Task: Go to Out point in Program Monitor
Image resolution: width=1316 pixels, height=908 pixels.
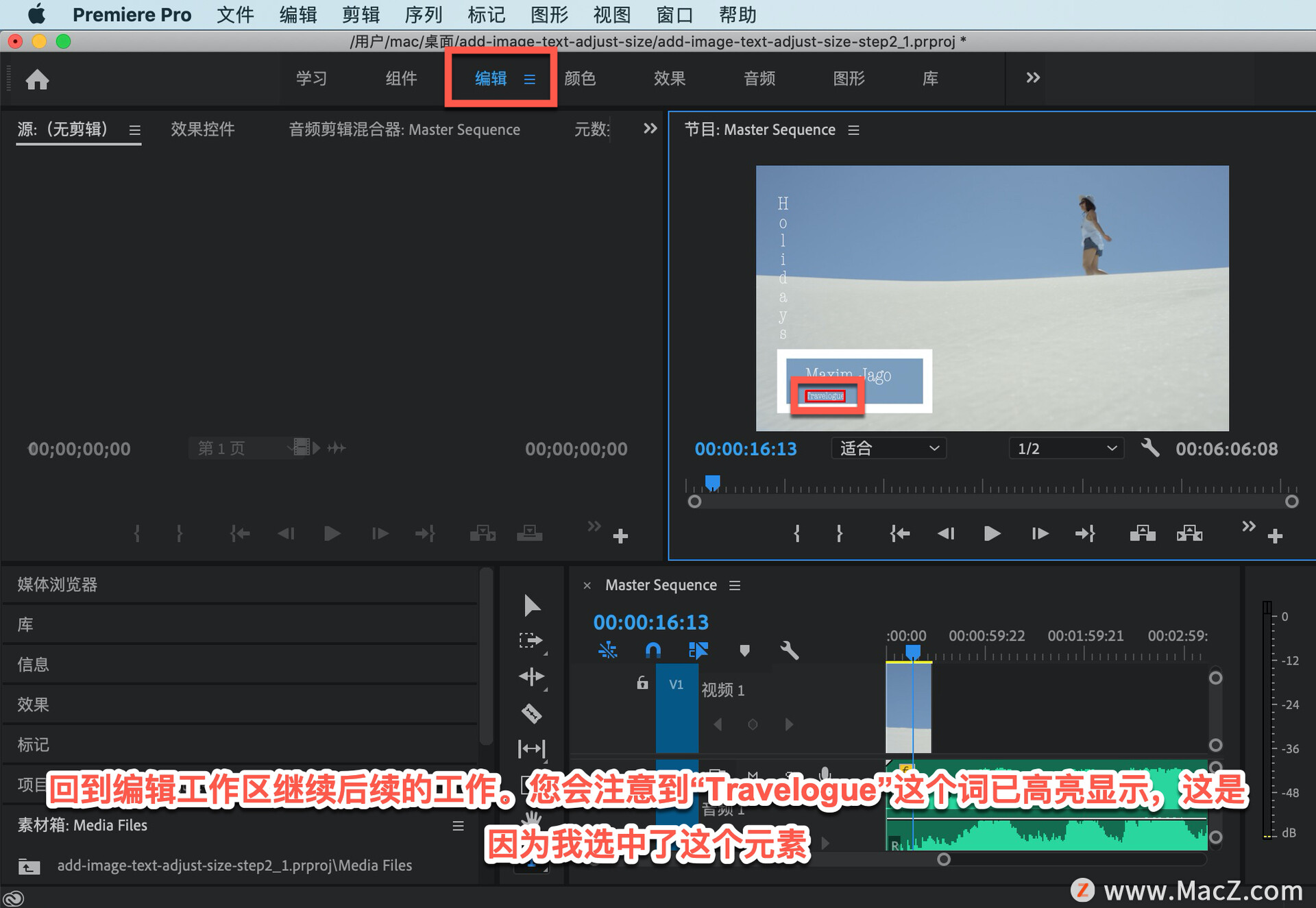Action: point(1085,533)
